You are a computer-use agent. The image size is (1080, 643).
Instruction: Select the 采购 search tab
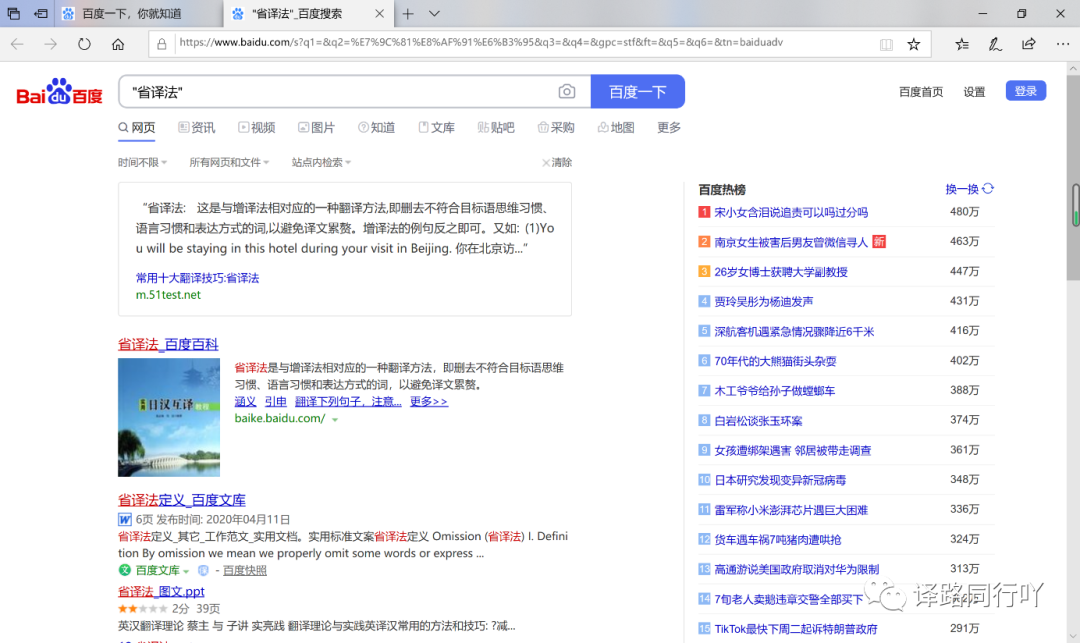[x=556, y=128]
